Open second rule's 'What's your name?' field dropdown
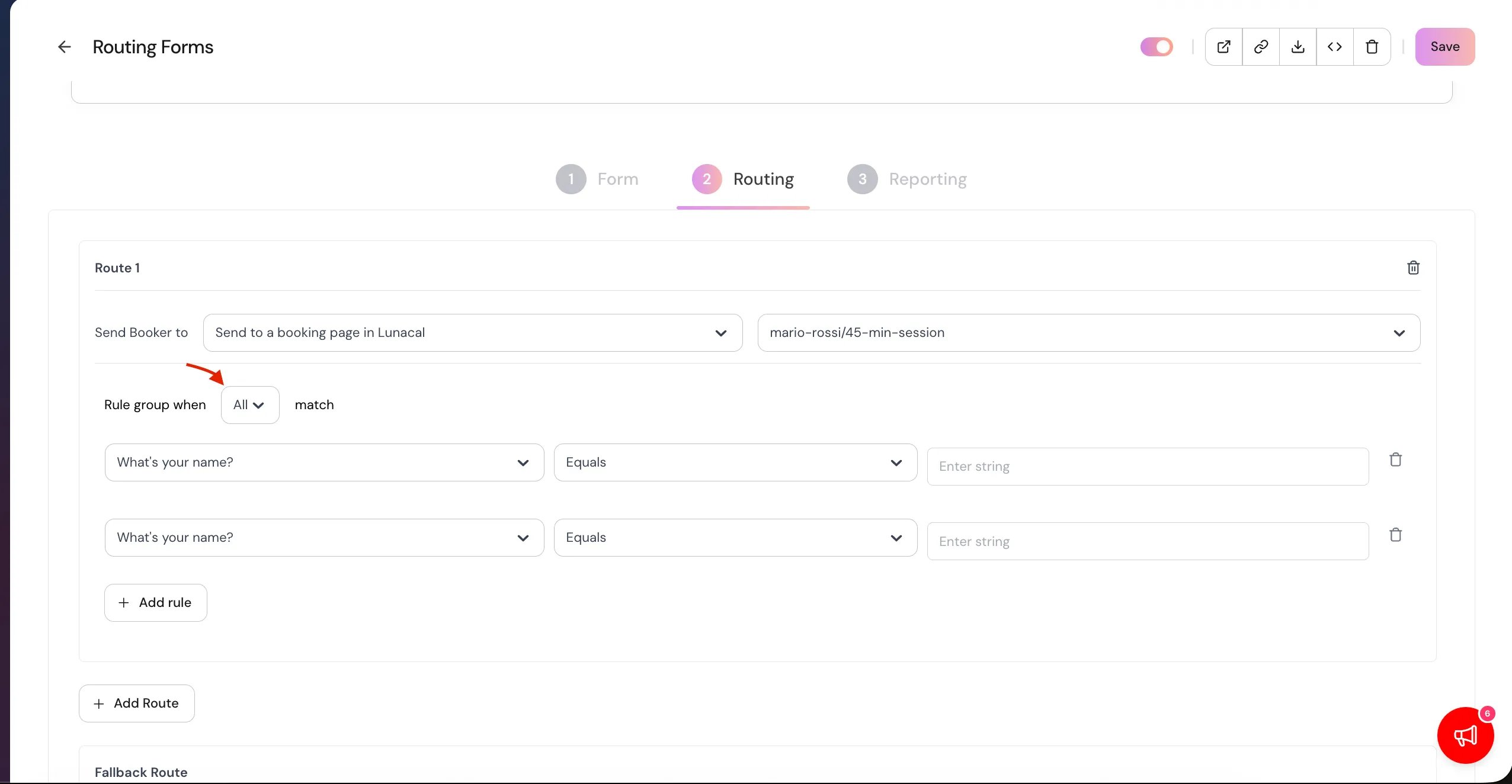Screen dimensions: 1512x784 (x=324, y=538)
